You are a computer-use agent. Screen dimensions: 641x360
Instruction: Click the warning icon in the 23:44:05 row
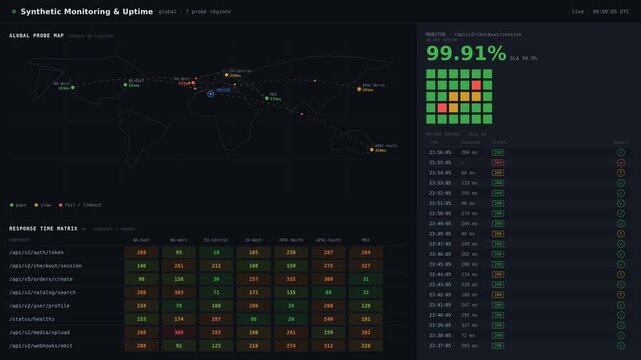pyautogui.click(x=621, y=275)
